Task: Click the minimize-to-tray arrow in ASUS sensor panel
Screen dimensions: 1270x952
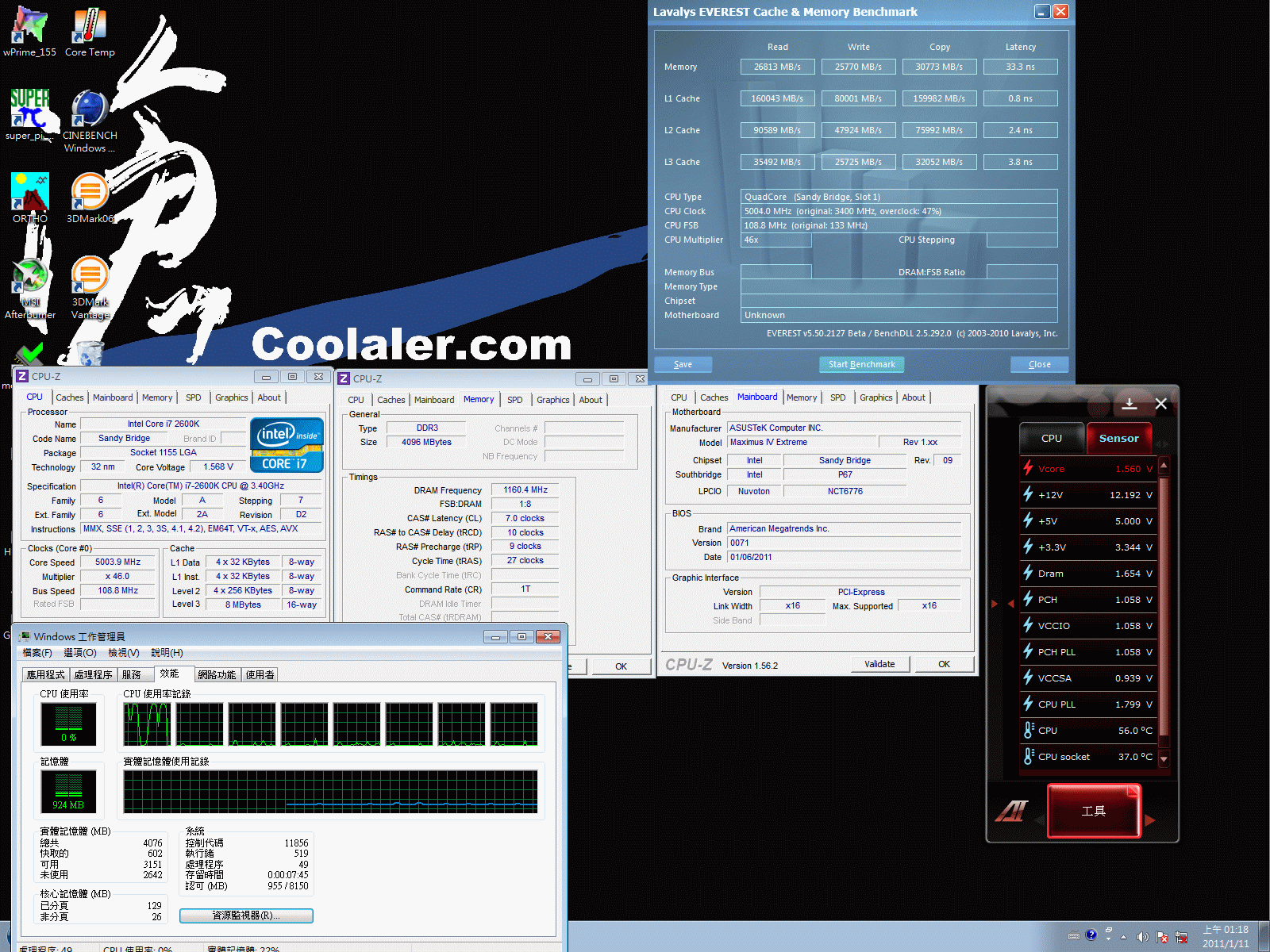Action: click(x=1129, y=404)
